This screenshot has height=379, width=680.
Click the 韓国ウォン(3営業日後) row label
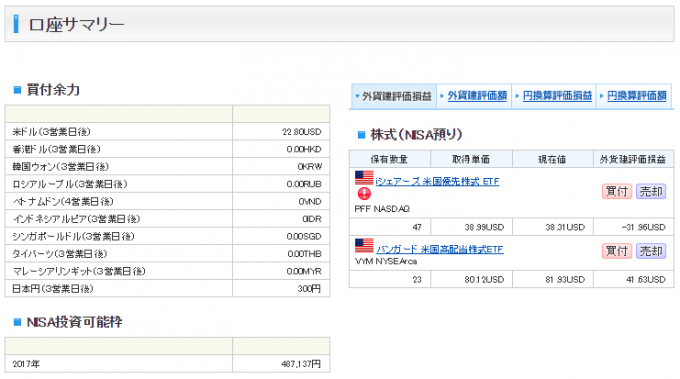point(61,167)
